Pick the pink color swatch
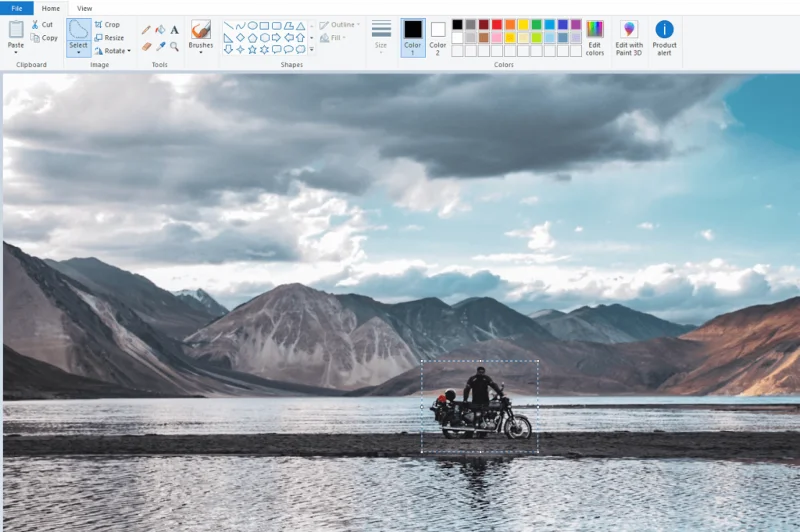800x532 pixels. tap(497, 38)
